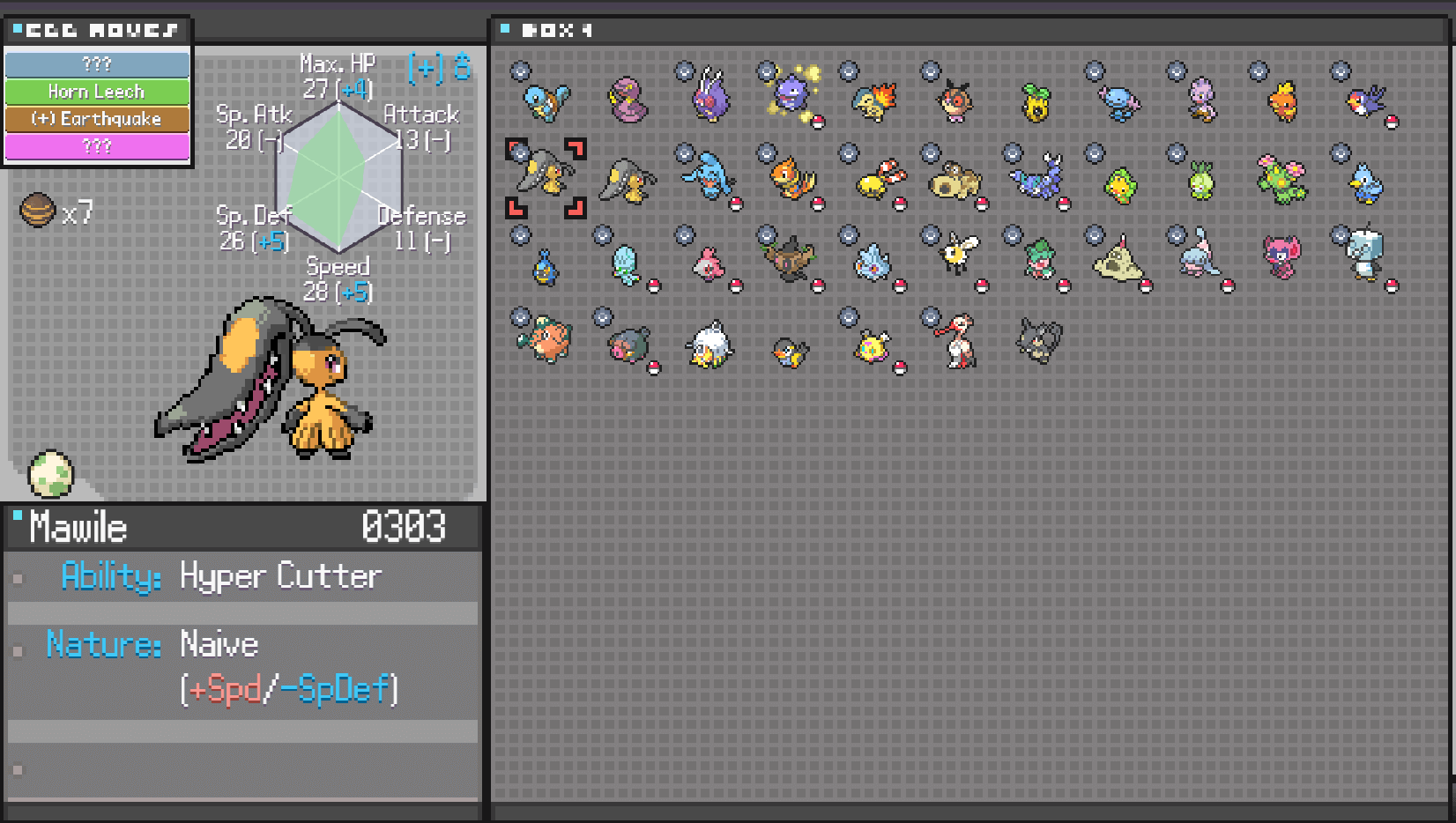Select the Earthquake egg move
This screenshot has height=823, width=1456.
[97, 119]
